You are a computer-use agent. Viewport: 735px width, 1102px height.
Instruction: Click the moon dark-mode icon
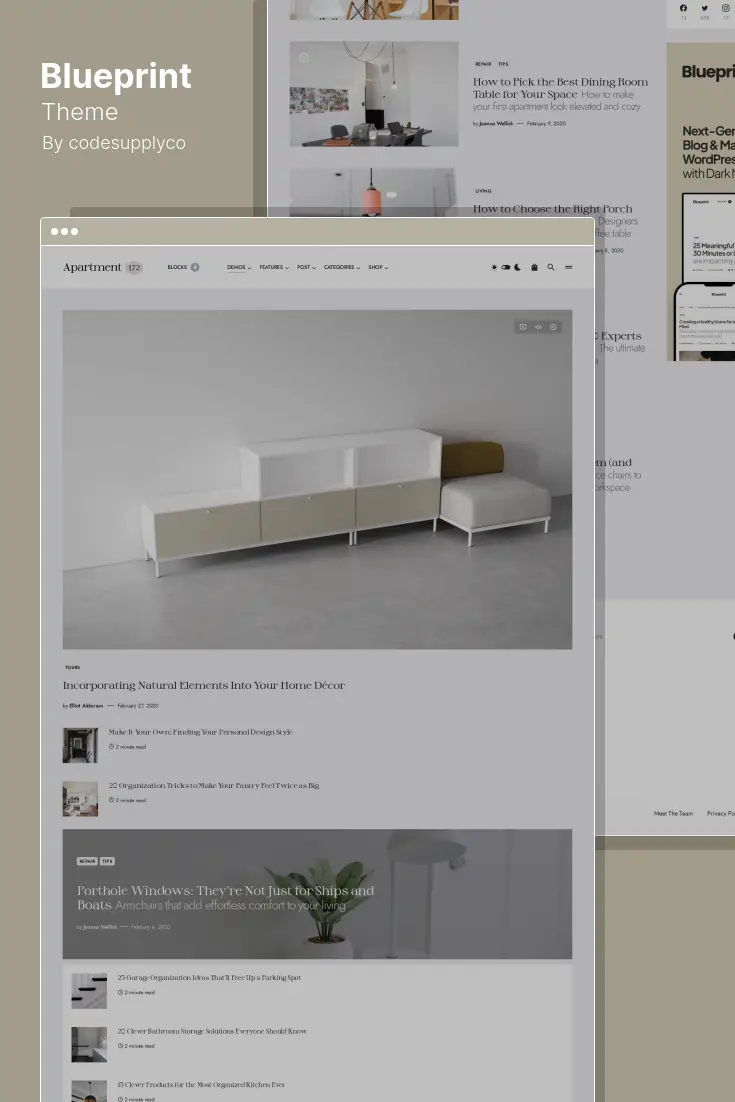(x=518, y=267)
